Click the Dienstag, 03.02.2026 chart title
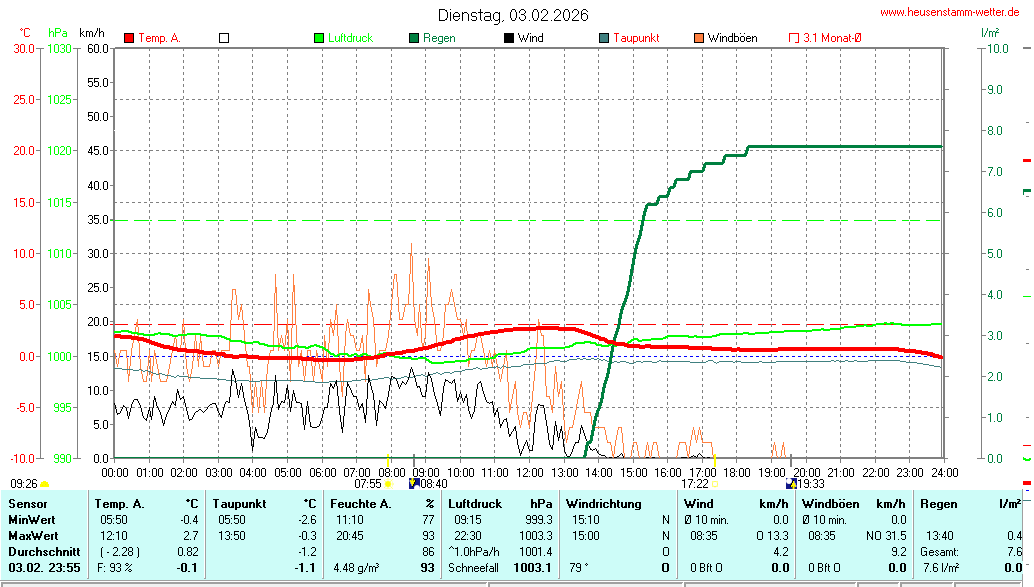 513,15
